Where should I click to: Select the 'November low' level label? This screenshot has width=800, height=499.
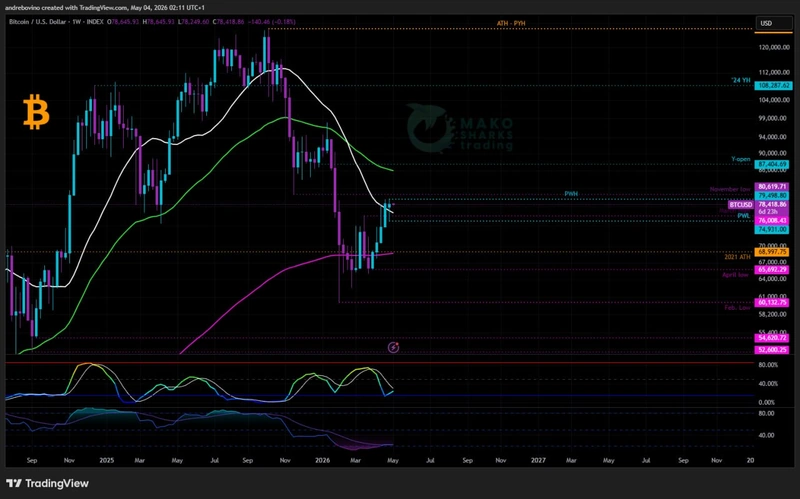[x=730, y=189]
